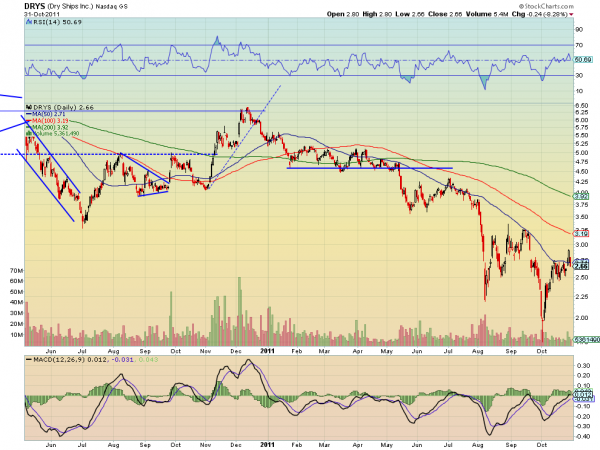Click the 'Open 2.80' value
600x450 pixels.
tap(343, 14)
